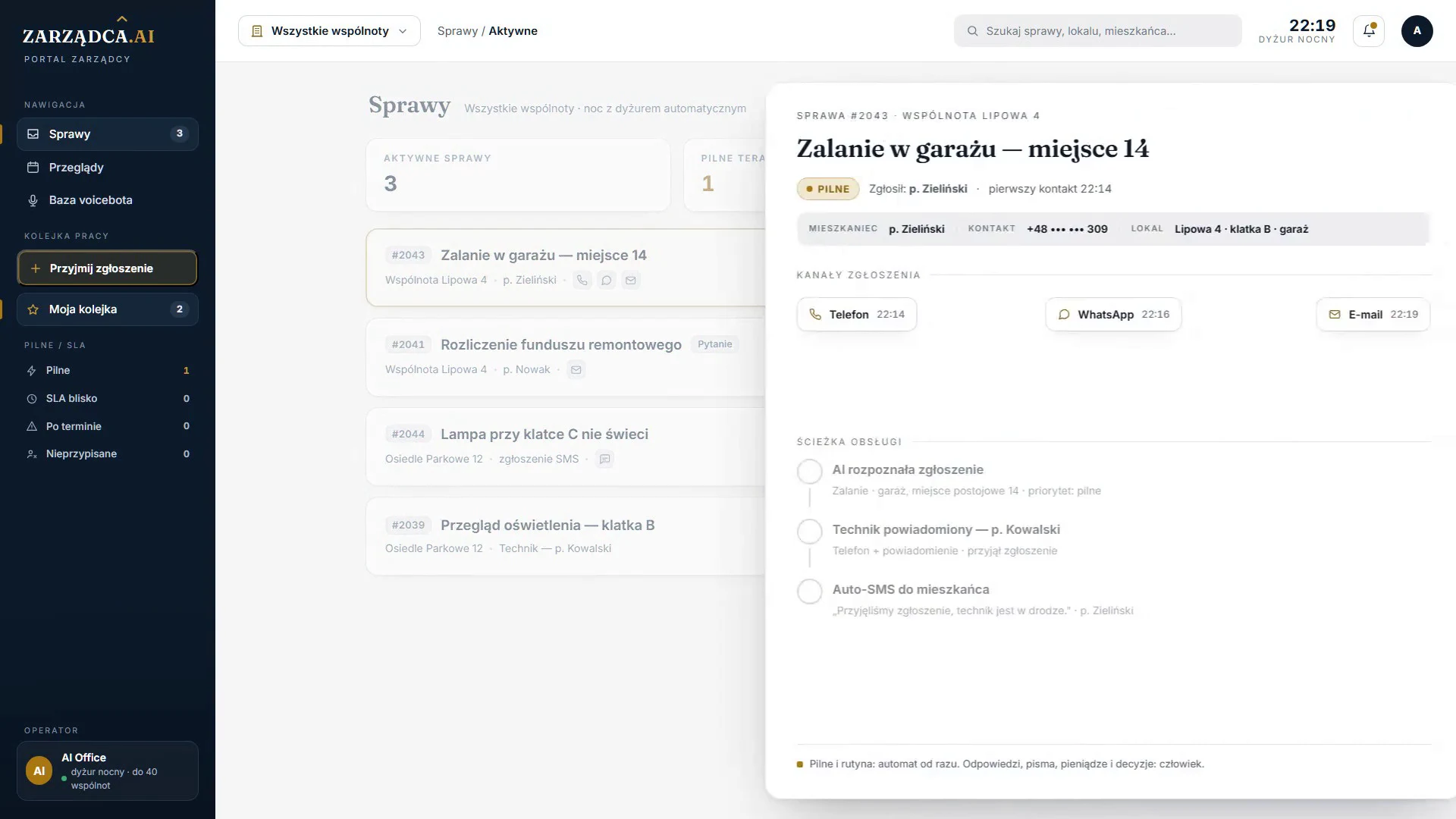Click the AI Office operator avatar
The image size is (1456, 819).
39,770
